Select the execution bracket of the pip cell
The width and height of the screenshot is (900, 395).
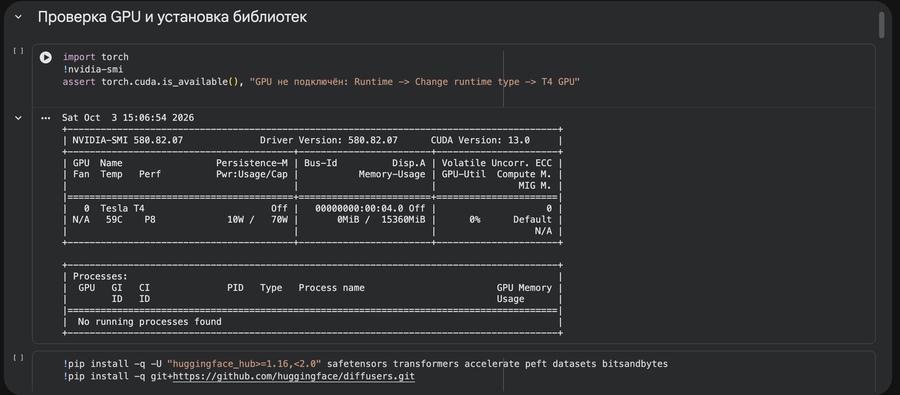pos(18,358)
